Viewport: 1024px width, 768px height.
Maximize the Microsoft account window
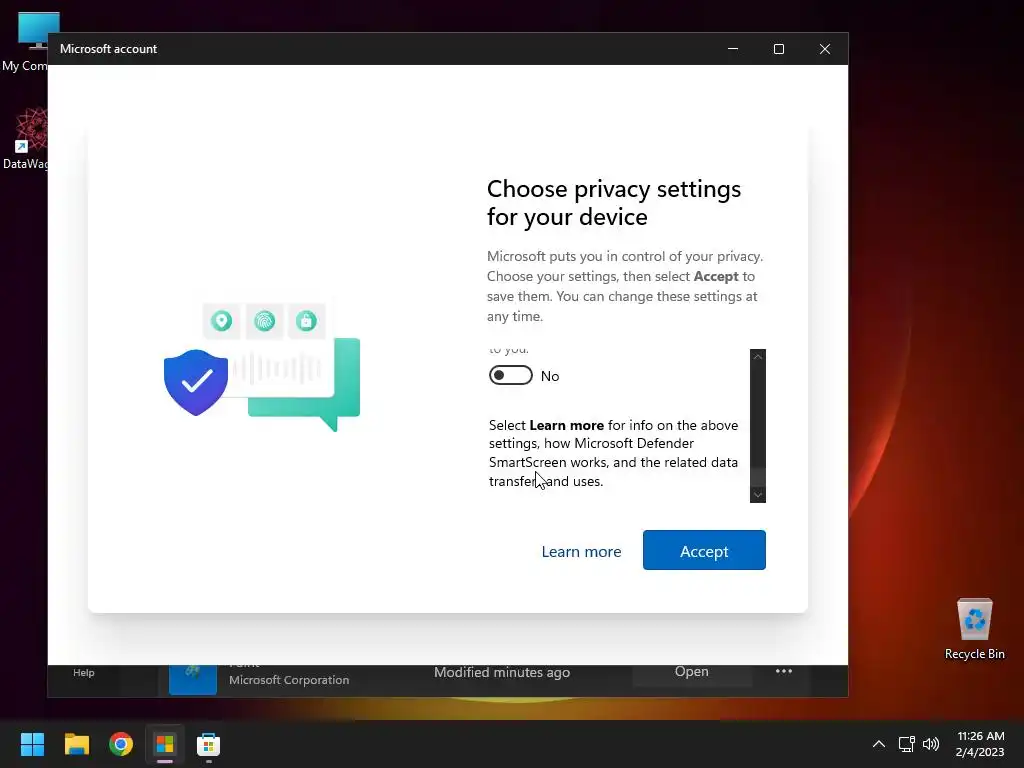pos(778,49)
